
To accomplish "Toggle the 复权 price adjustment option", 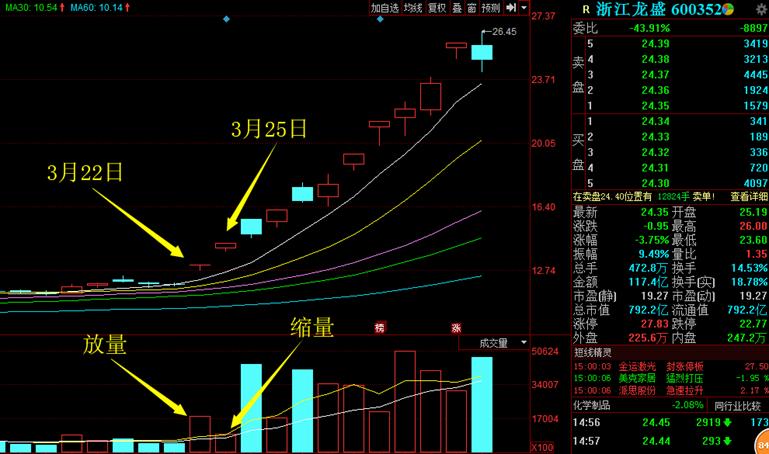I will 437,8.
